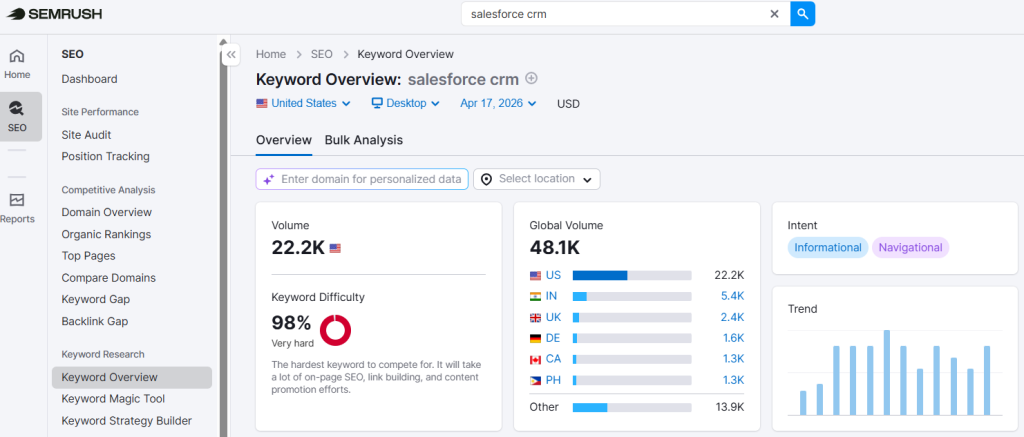Open Domain Overview in the sidebar
This screenshot has height=437, width=1024.
click(x=106, y=212)
